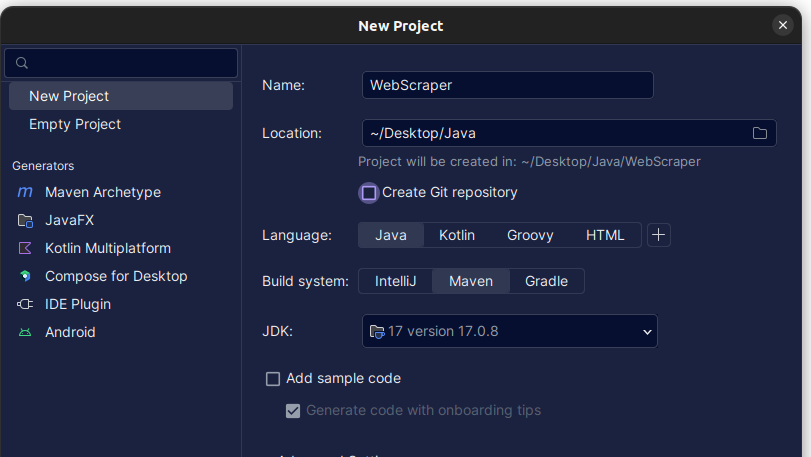Screen dimensions: 811x457
Task: Click the 'JDK:' label
Action: tap(277, 331)
